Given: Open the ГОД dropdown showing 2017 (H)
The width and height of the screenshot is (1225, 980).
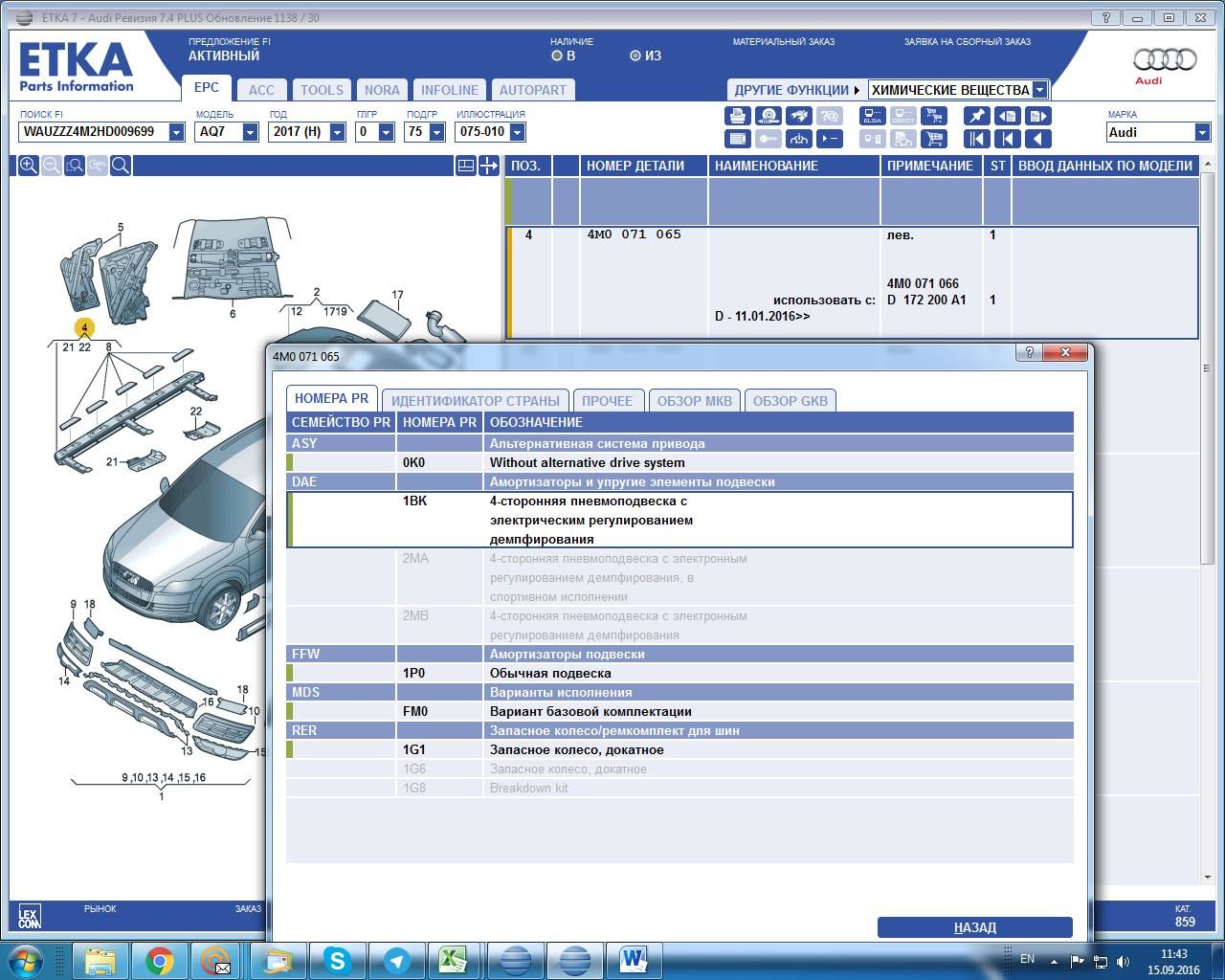Looking at the screenshot, I should click(x=337, y=132).
